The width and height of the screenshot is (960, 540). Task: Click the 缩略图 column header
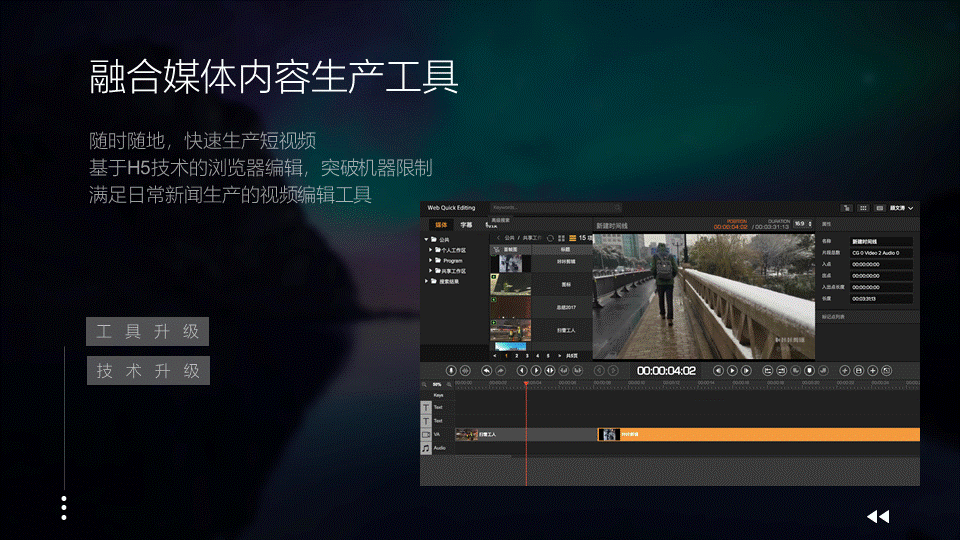tap(511, 249)
